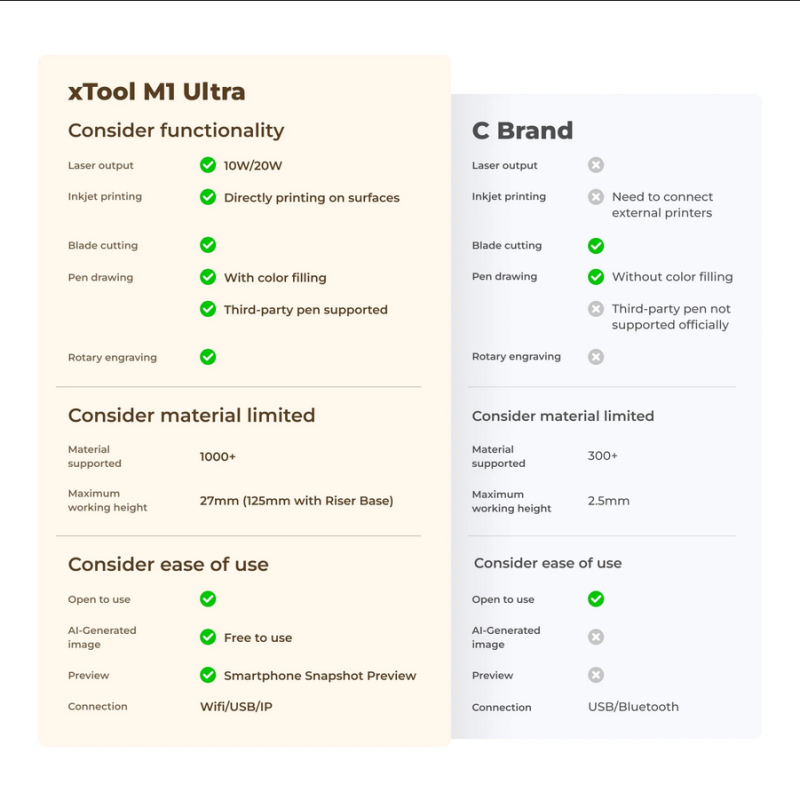Image resolution: width=800 pixels, height=800 pixels.
Task: Click the C Brand Blade cutting green check
Action: (x=596, y=245)
